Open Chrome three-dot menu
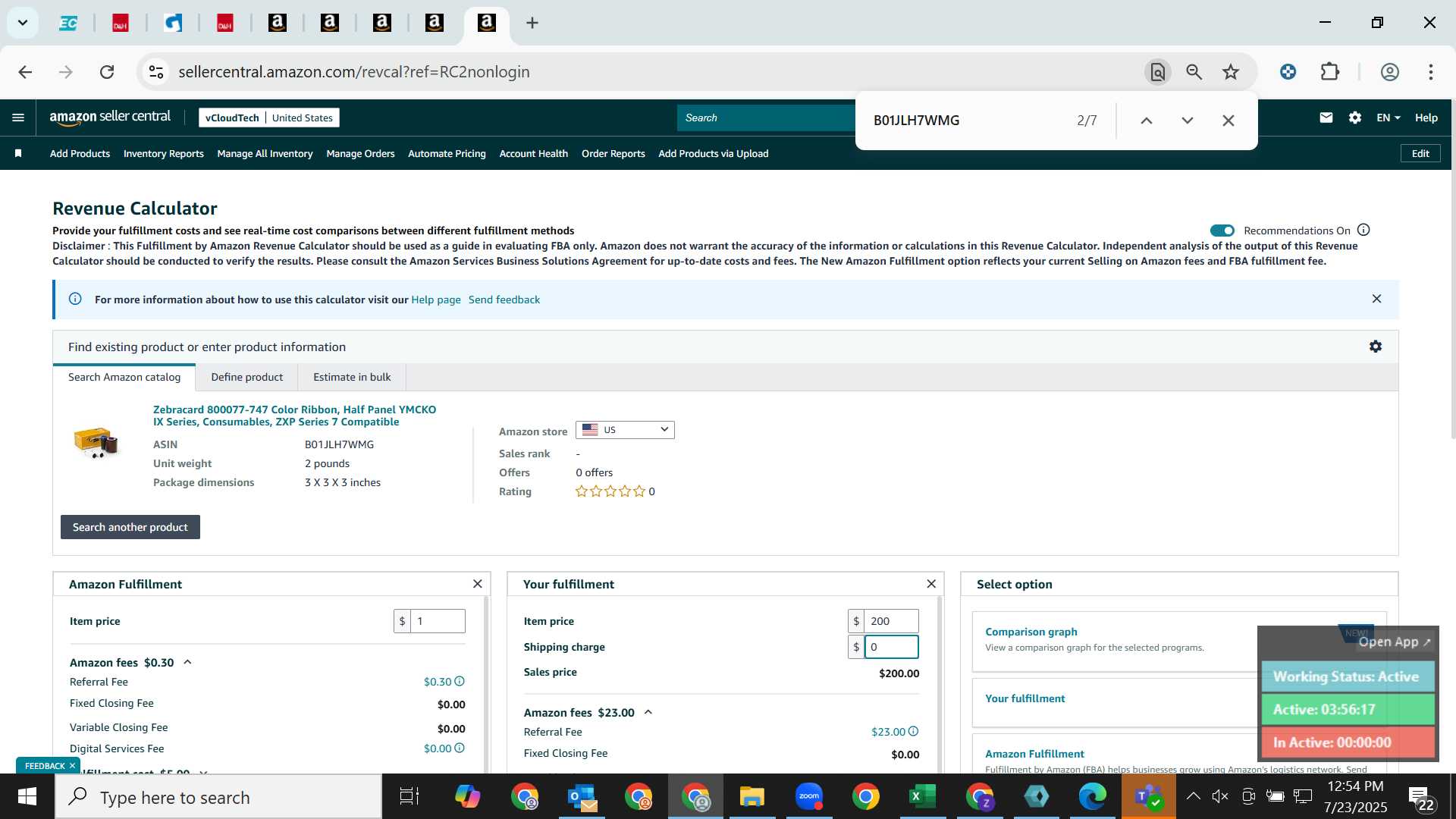The image size is (1456, 819). click(1430, 72)
